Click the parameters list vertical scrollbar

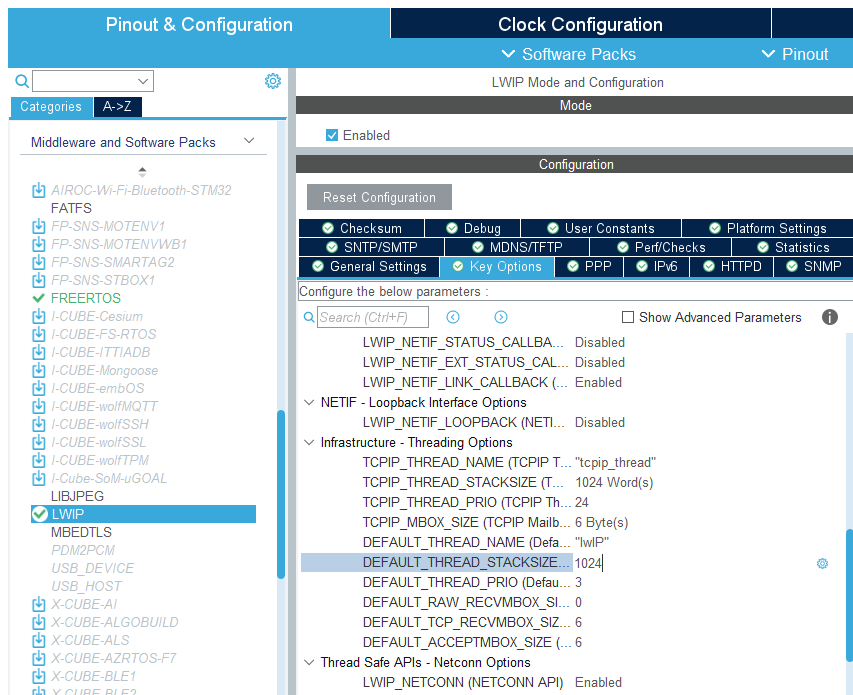849,595
